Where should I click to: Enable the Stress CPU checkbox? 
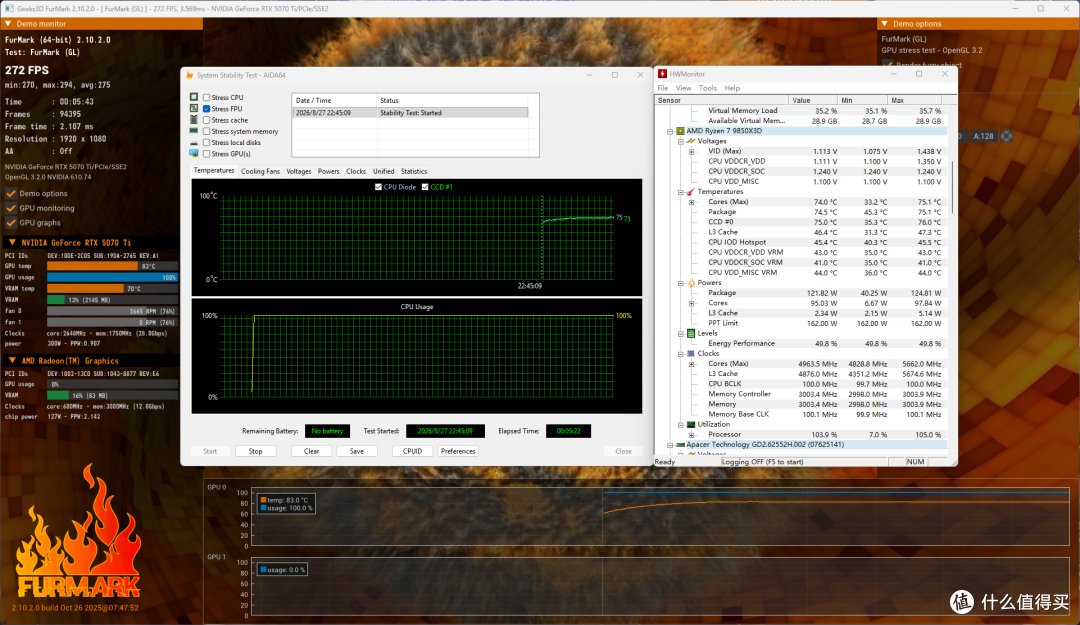pos(207,97)
